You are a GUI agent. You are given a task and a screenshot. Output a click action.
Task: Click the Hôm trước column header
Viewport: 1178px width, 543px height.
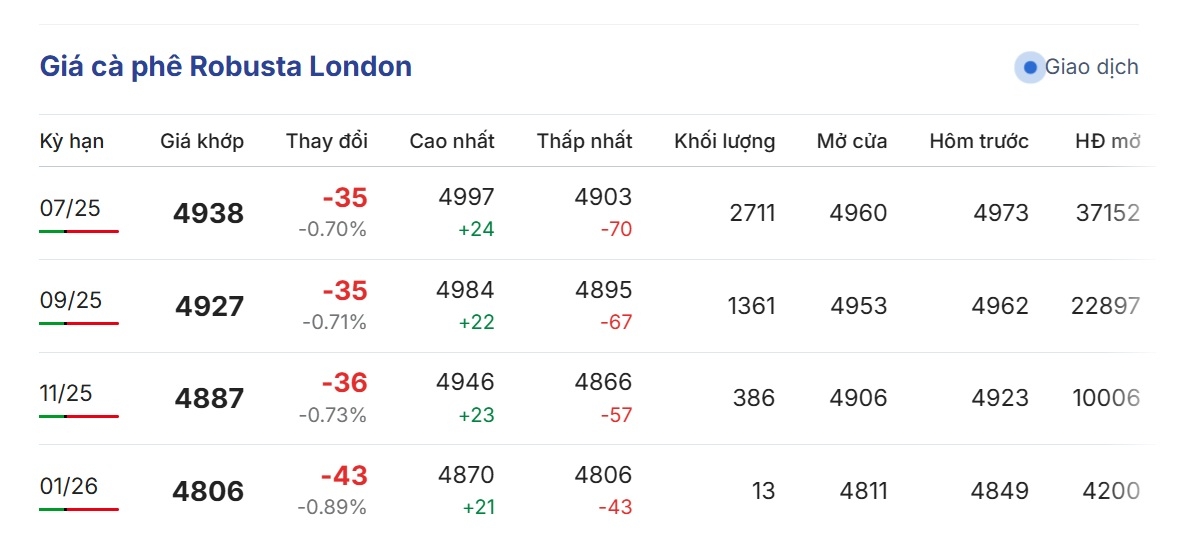coord(979,141)
